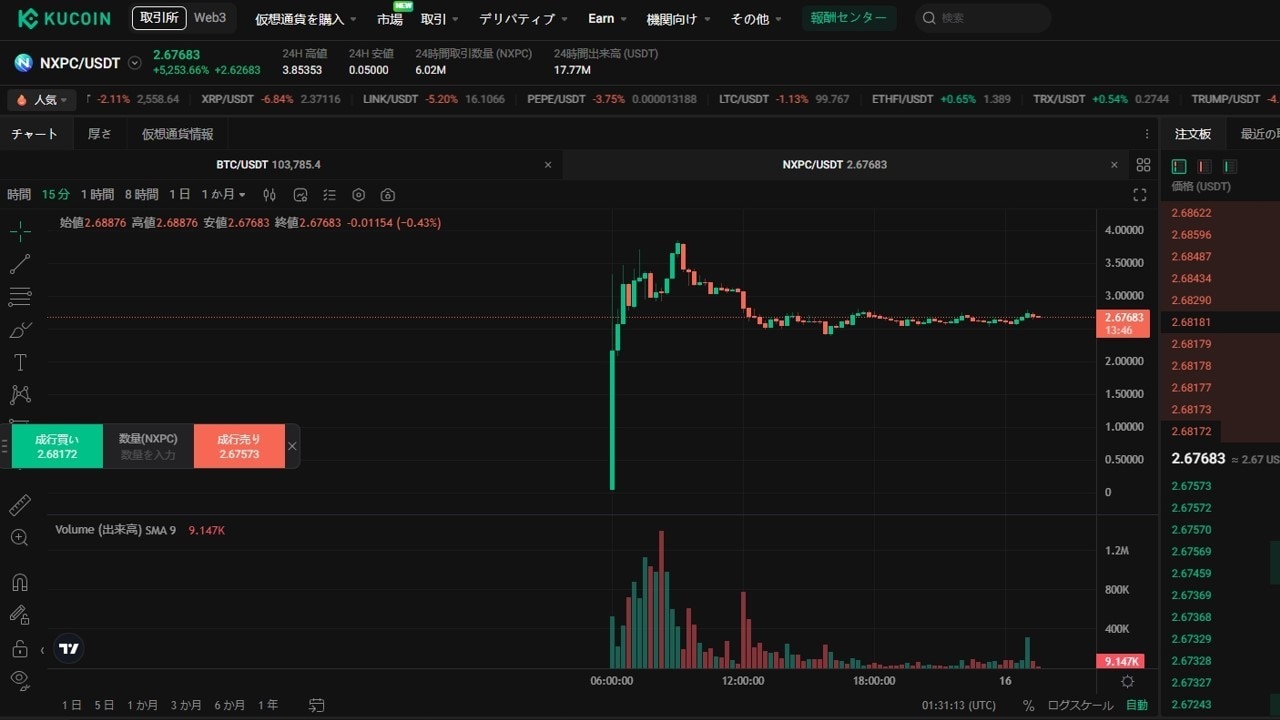Open the checklist templates icon
Image resolution: width=1280 pixels, height=720 pixels.
pos(329,195)
